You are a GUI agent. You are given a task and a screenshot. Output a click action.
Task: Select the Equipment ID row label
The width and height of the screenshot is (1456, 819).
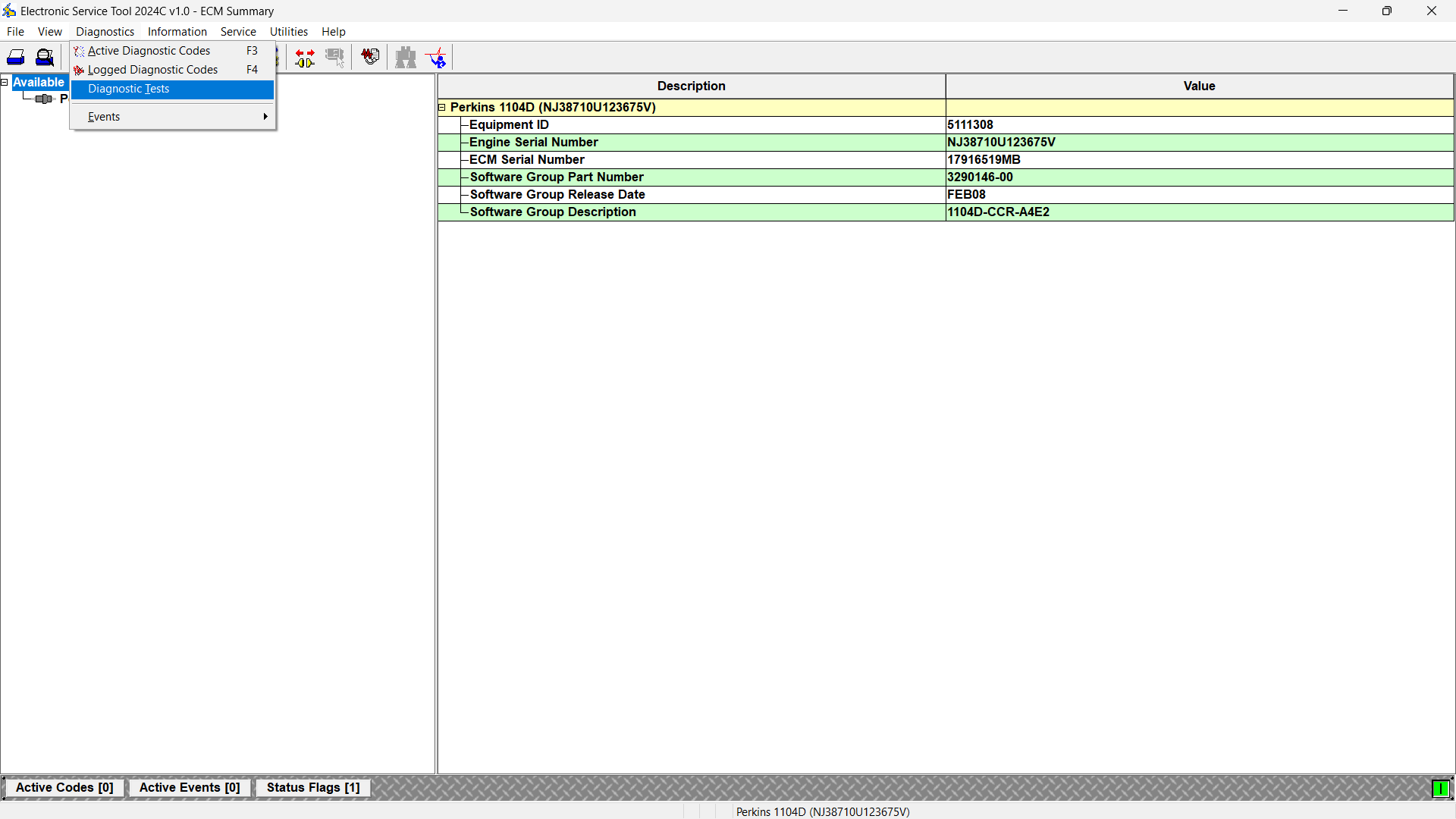[509, 125]
